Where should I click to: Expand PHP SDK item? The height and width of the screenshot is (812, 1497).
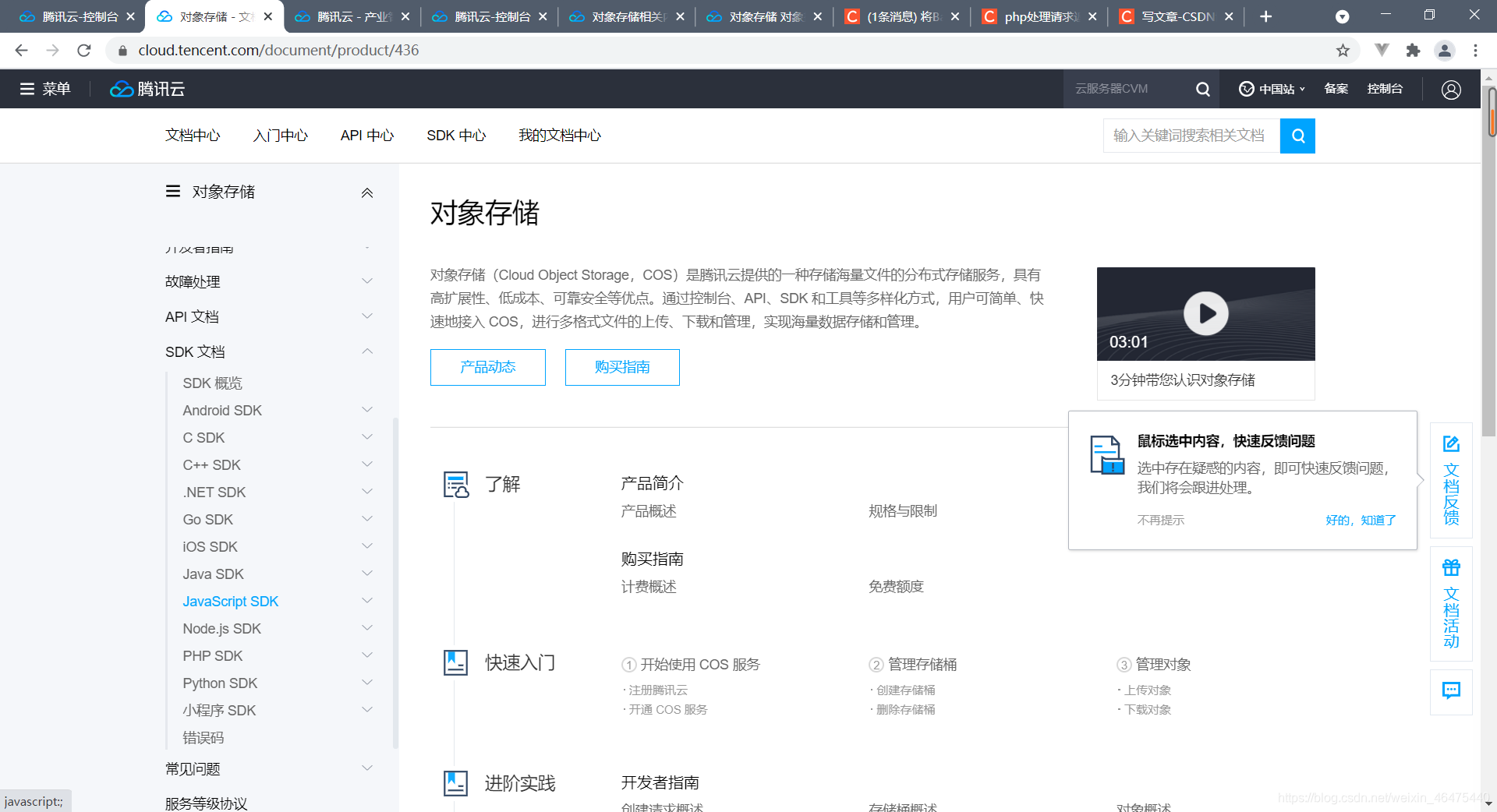coord(367,655)
